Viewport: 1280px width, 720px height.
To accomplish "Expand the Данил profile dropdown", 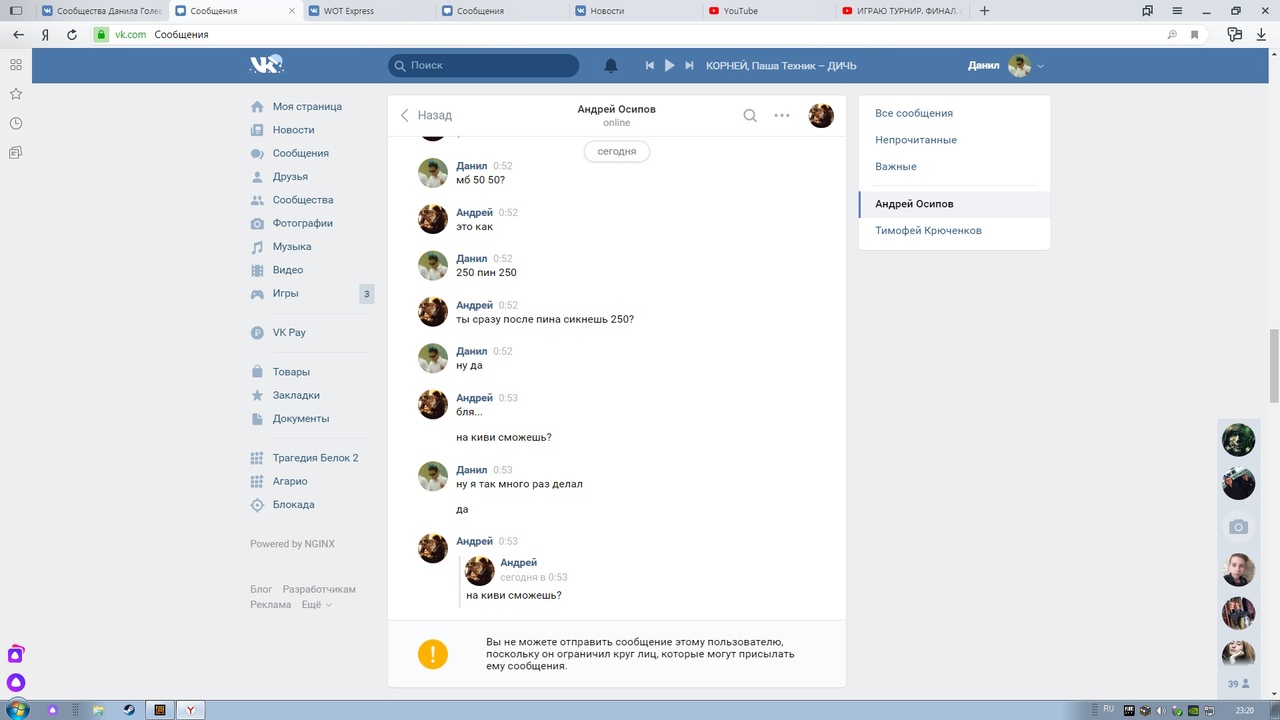I will tap(1040, 66).
